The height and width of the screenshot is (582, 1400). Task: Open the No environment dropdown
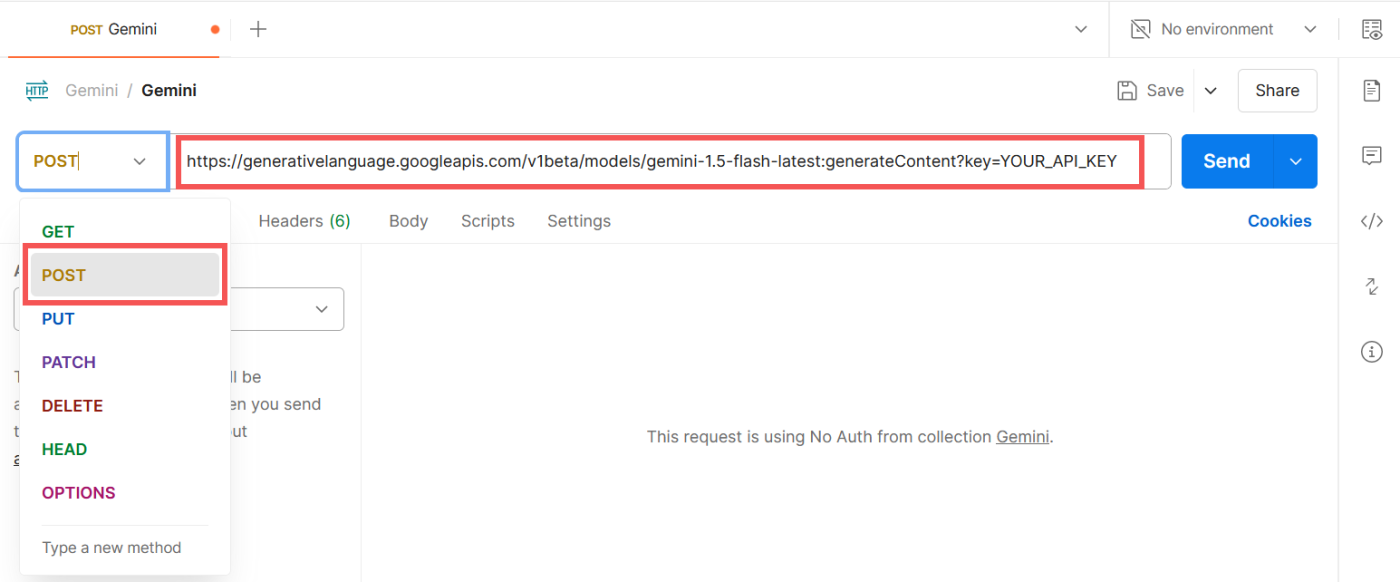click(1224, 29)
